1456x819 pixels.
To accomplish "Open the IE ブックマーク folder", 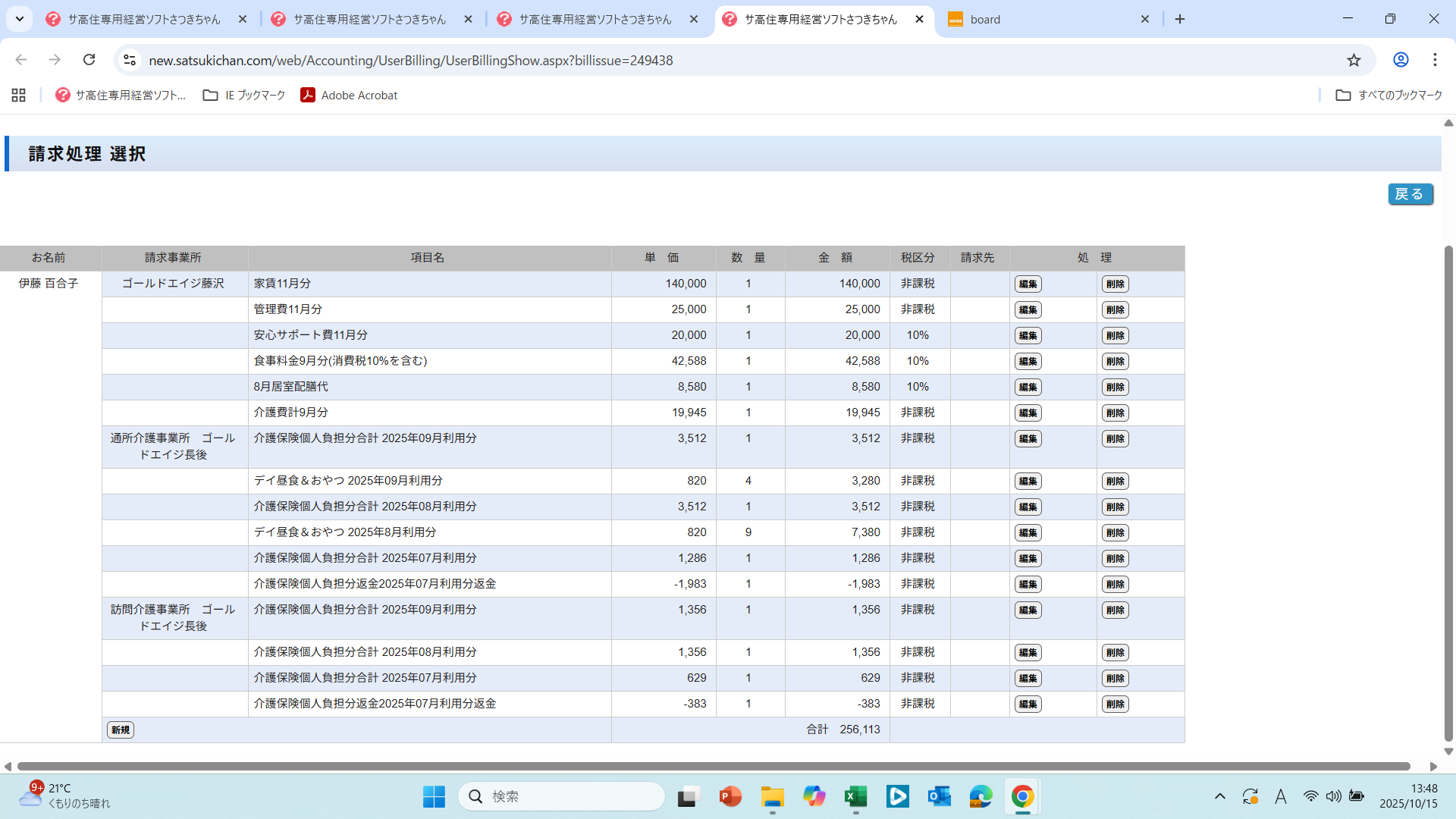I will (x=244, y=95).
